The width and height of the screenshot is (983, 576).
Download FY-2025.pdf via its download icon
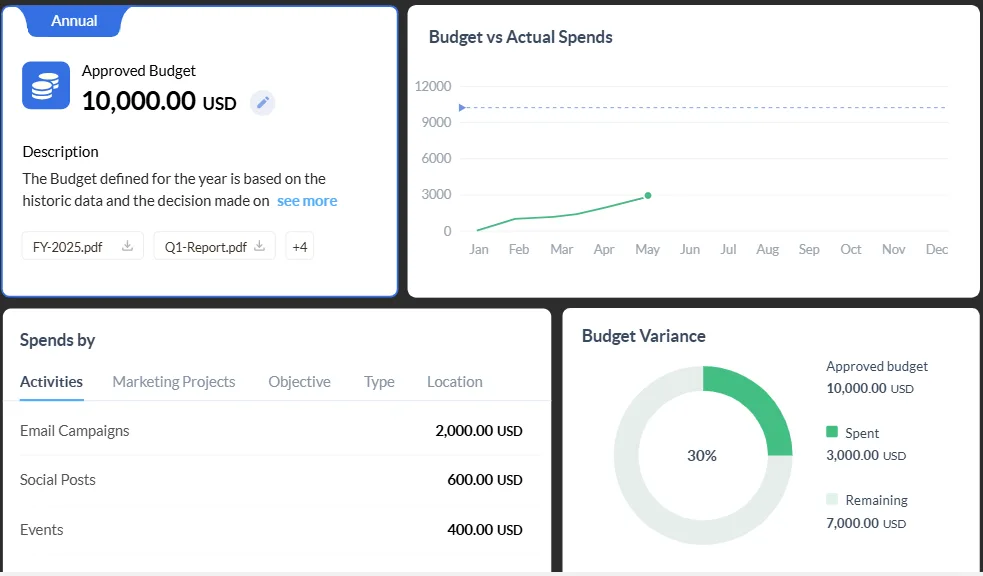pos(127,246)
